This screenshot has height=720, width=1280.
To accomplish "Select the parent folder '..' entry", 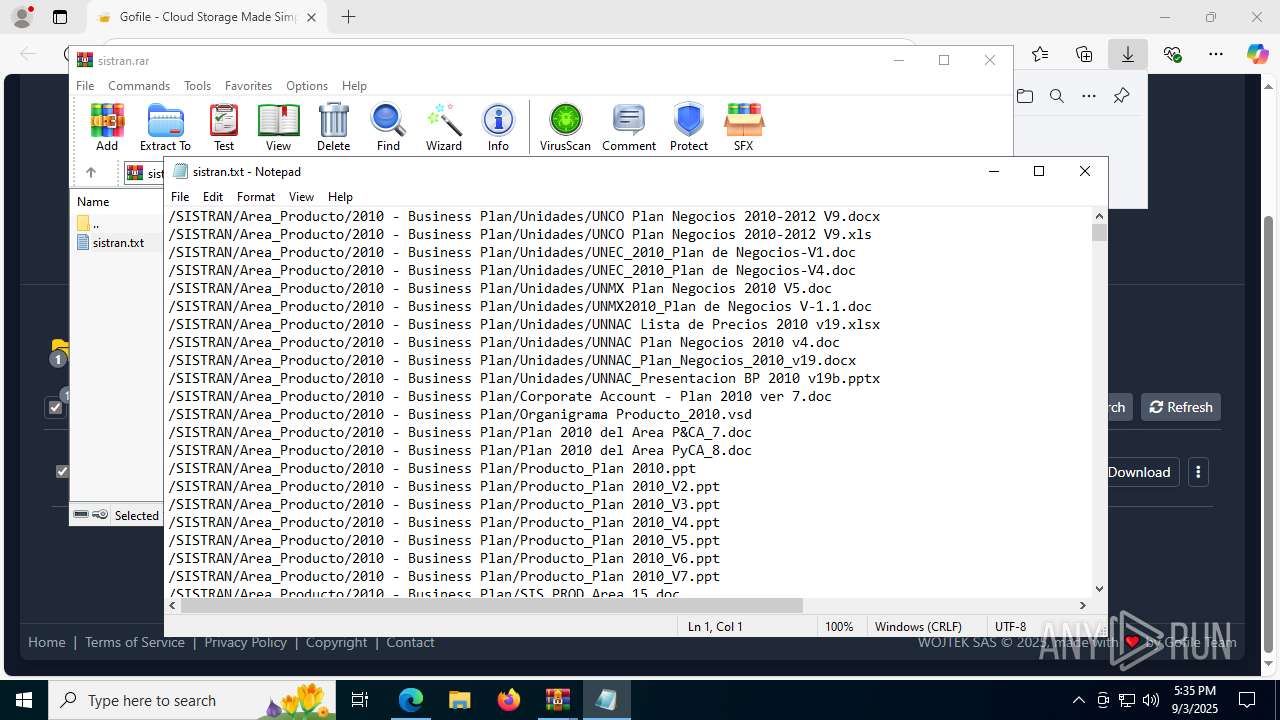I will (88, 224).
